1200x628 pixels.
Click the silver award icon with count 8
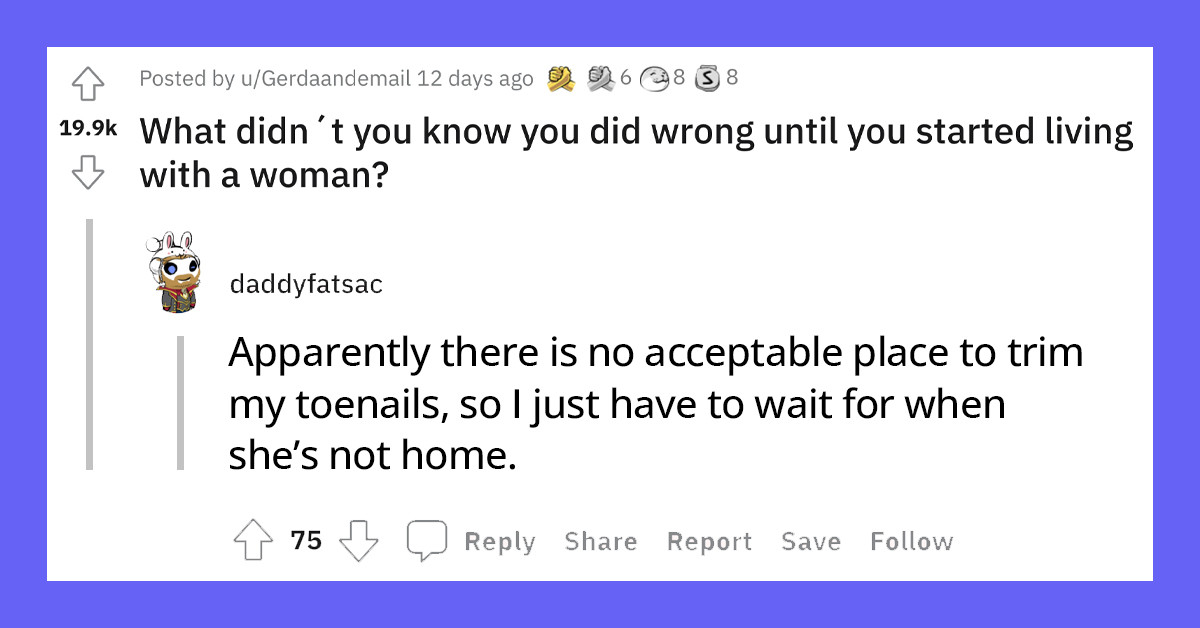(707, 77)
